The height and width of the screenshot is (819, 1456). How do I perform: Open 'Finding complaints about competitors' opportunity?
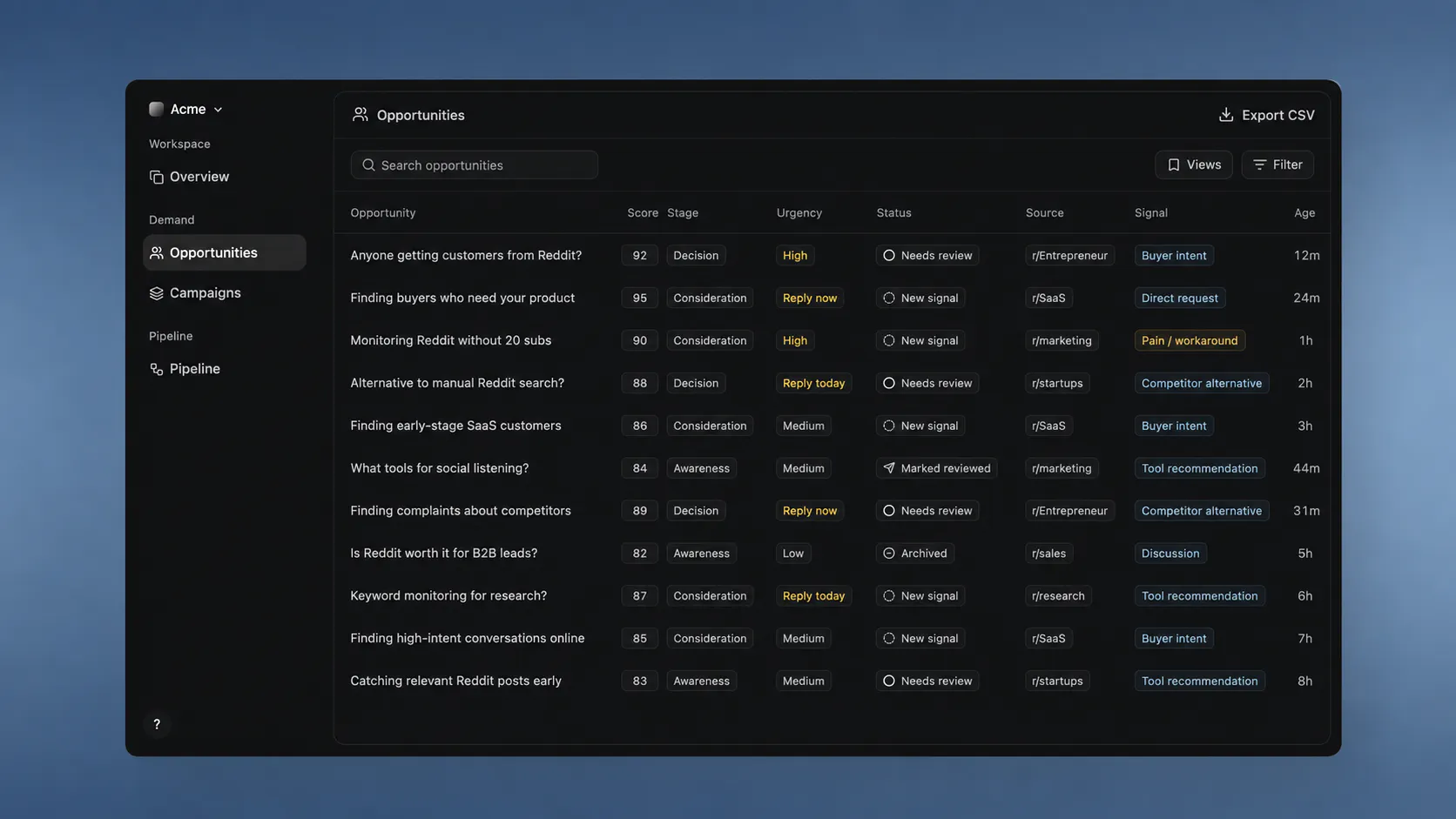(x=461, y=511)
